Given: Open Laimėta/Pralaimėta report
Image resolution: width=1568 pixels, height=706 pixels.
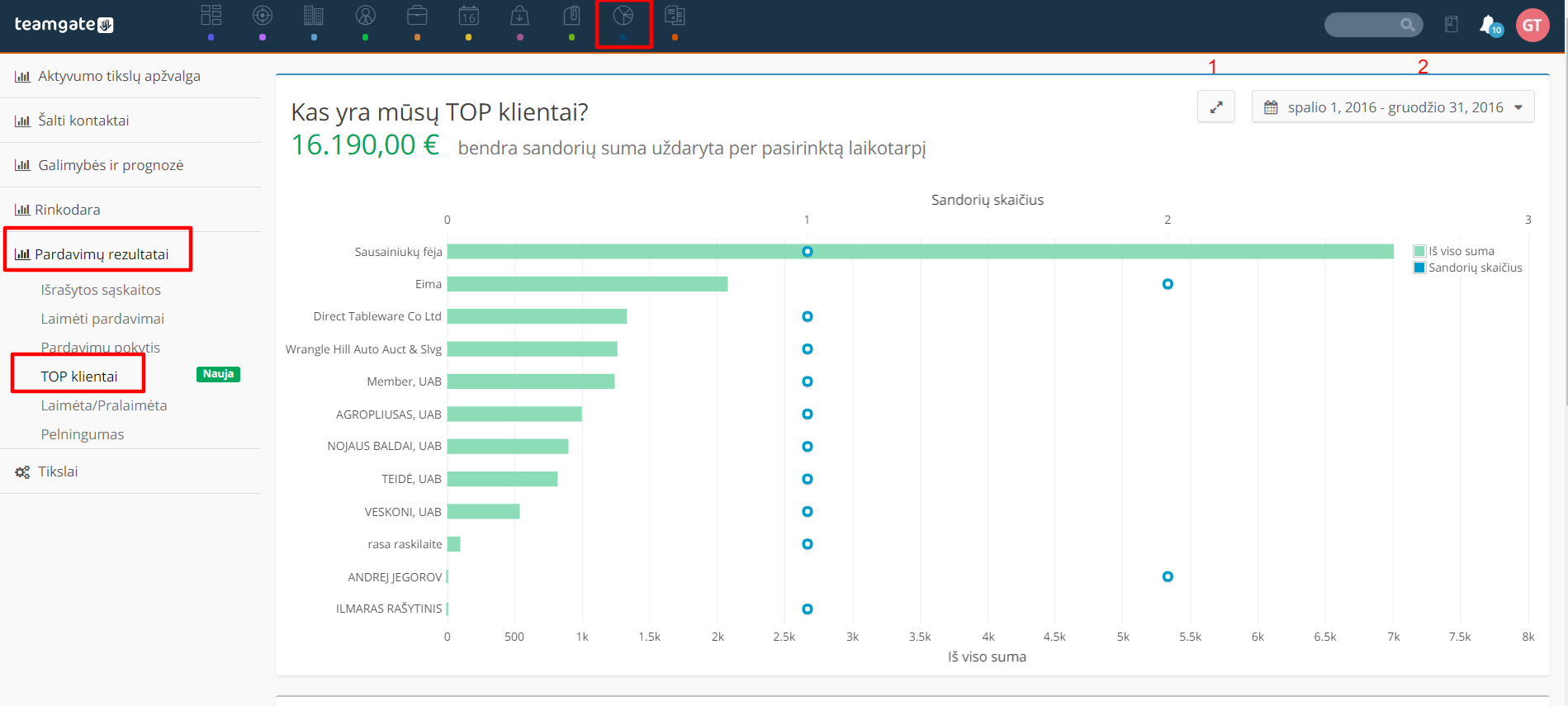Looking at the screenshot, I should tap(104, 405).
